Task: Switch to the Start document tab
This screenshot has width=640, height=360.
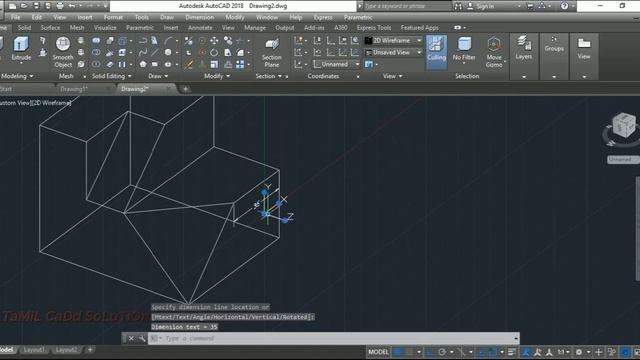Action: coord(6,89)
